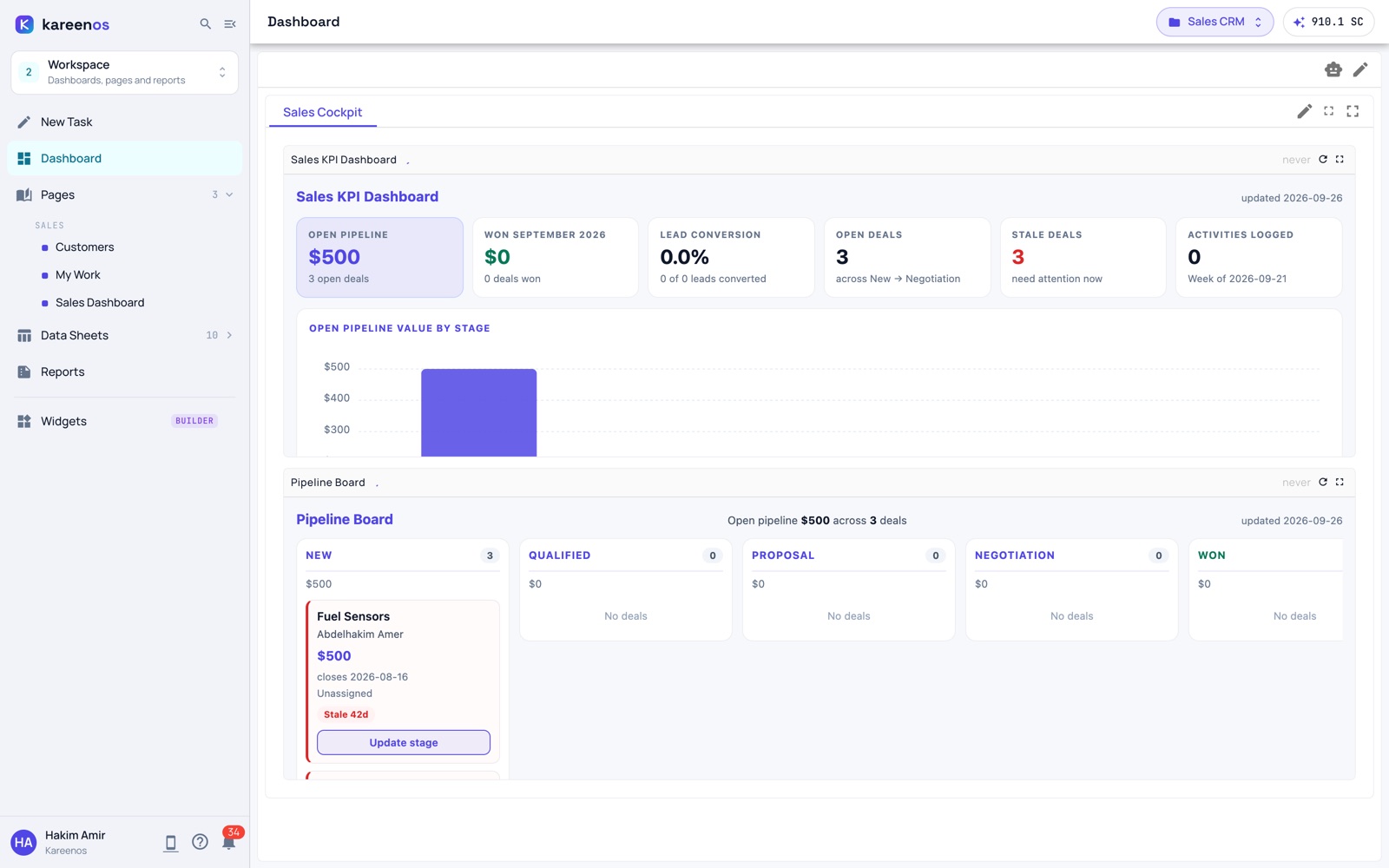Refresh the Sales KPI Dashboard widget
Screen dimensions: 1389x868
click(1323, 160)
